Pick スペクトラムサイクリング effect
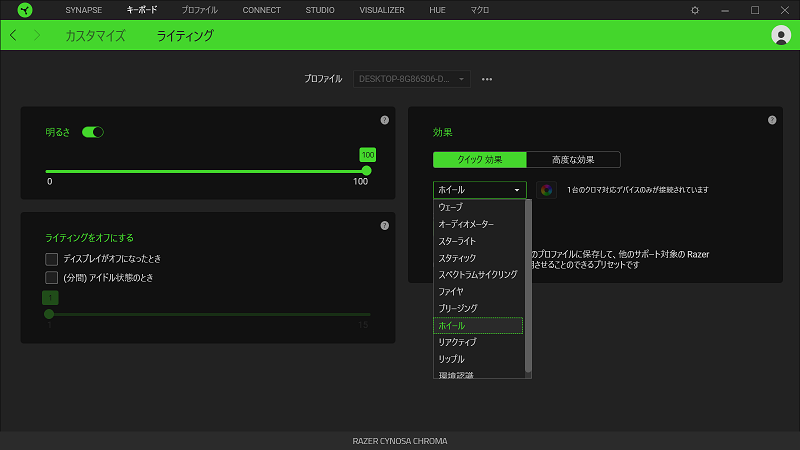 (x=478, y=274)
